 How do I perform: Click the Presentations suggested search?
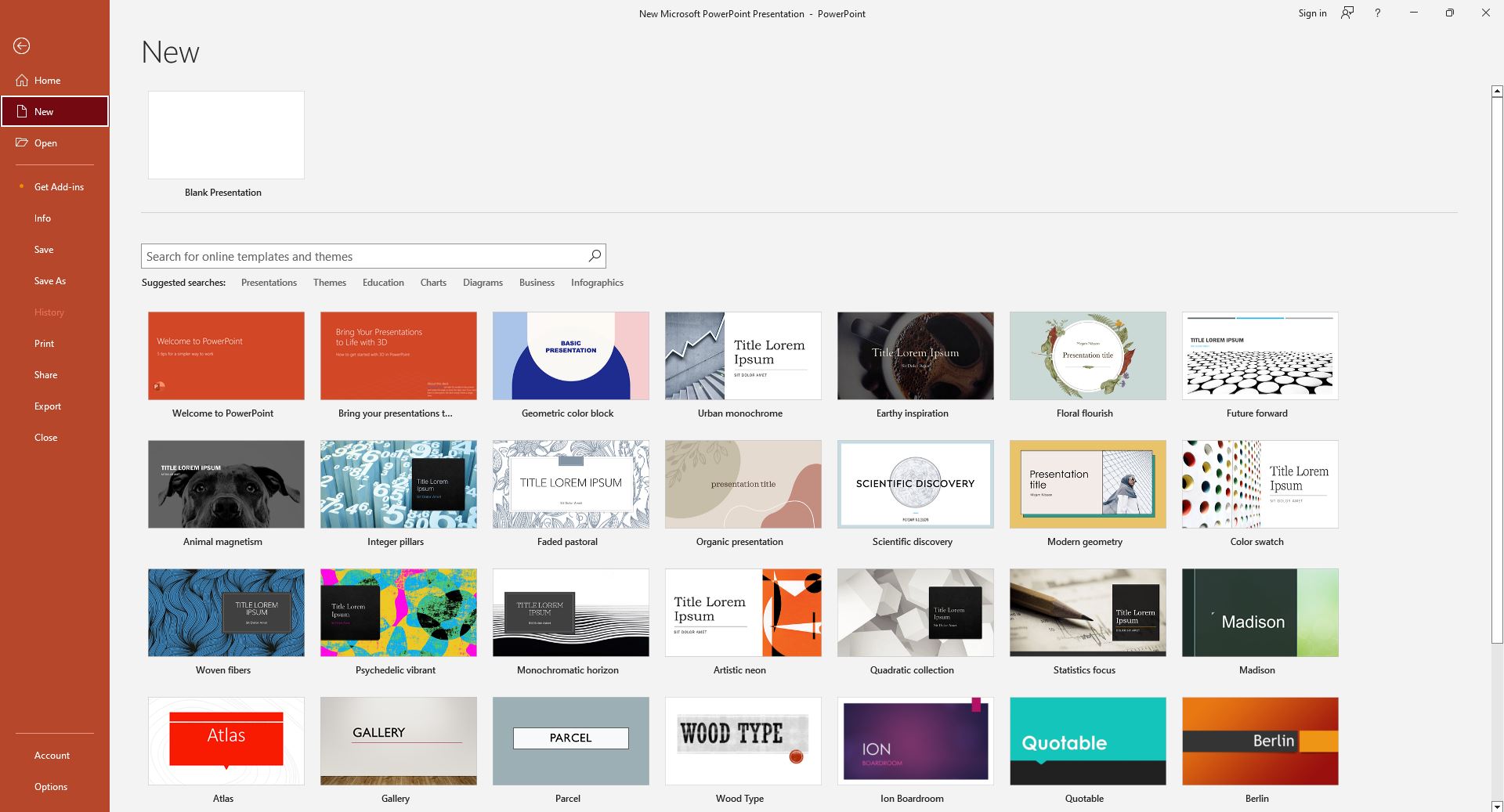click(x=269, y=283)
